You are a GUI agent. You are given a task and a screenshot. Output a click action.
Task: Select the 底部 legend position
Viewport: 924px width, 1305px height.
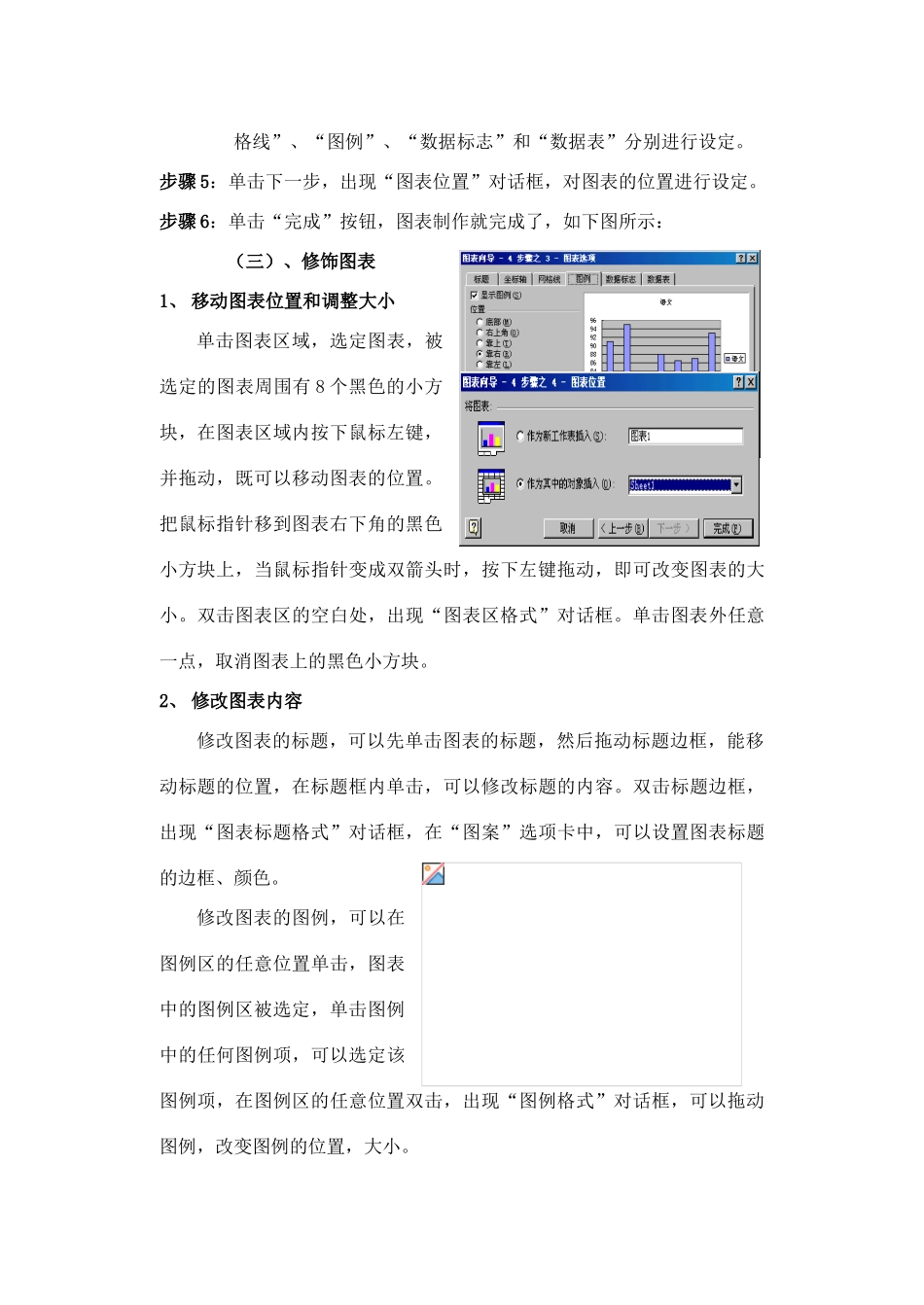(480, 322)
